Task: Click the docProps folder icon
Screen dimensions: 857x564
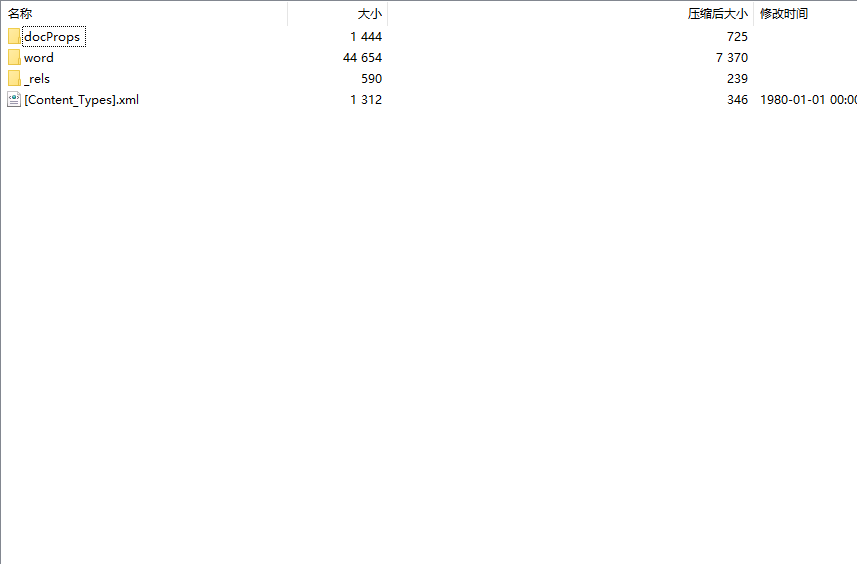Action: (14, 37)
